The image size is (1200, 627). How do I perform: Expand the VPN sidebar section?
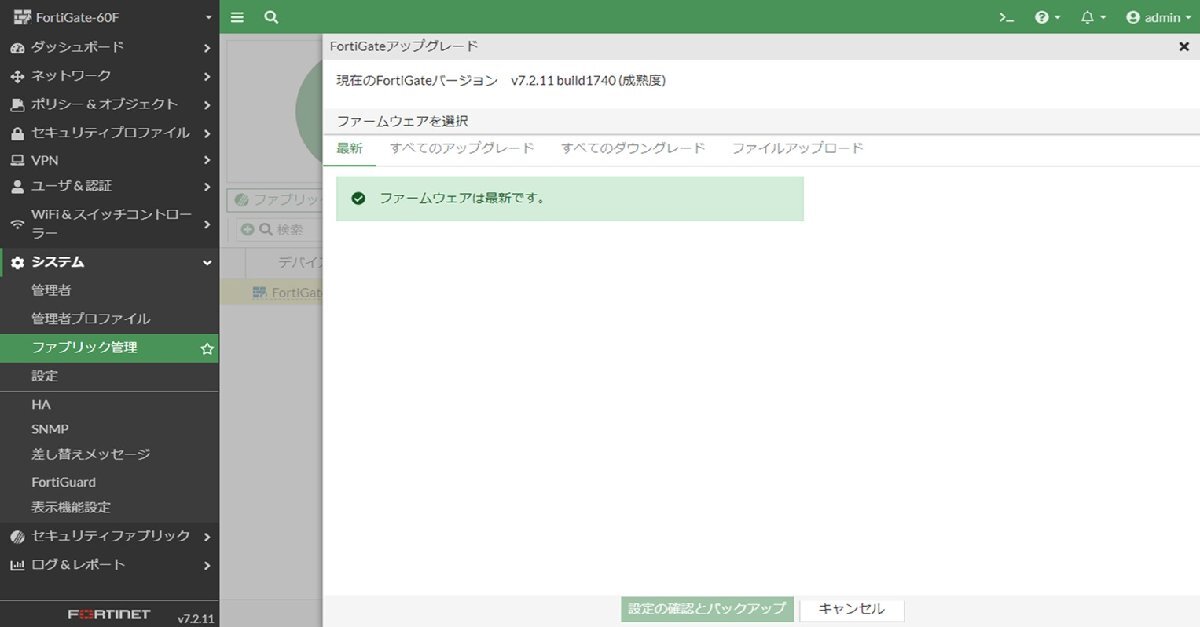click(108, 160)
